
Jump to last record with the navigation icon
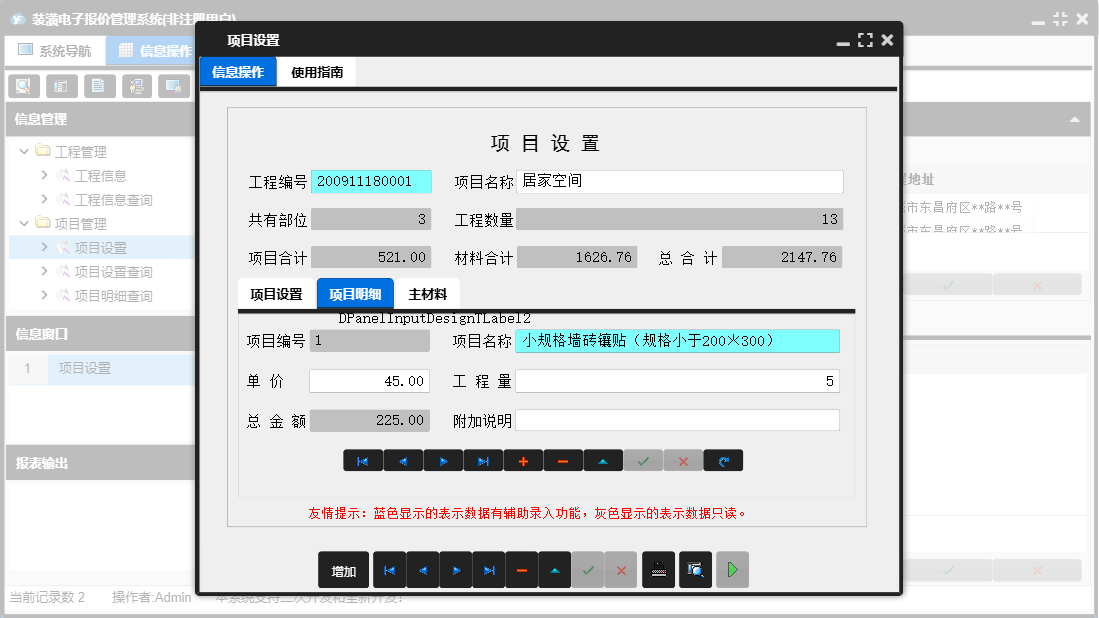[x=483, y=460]
